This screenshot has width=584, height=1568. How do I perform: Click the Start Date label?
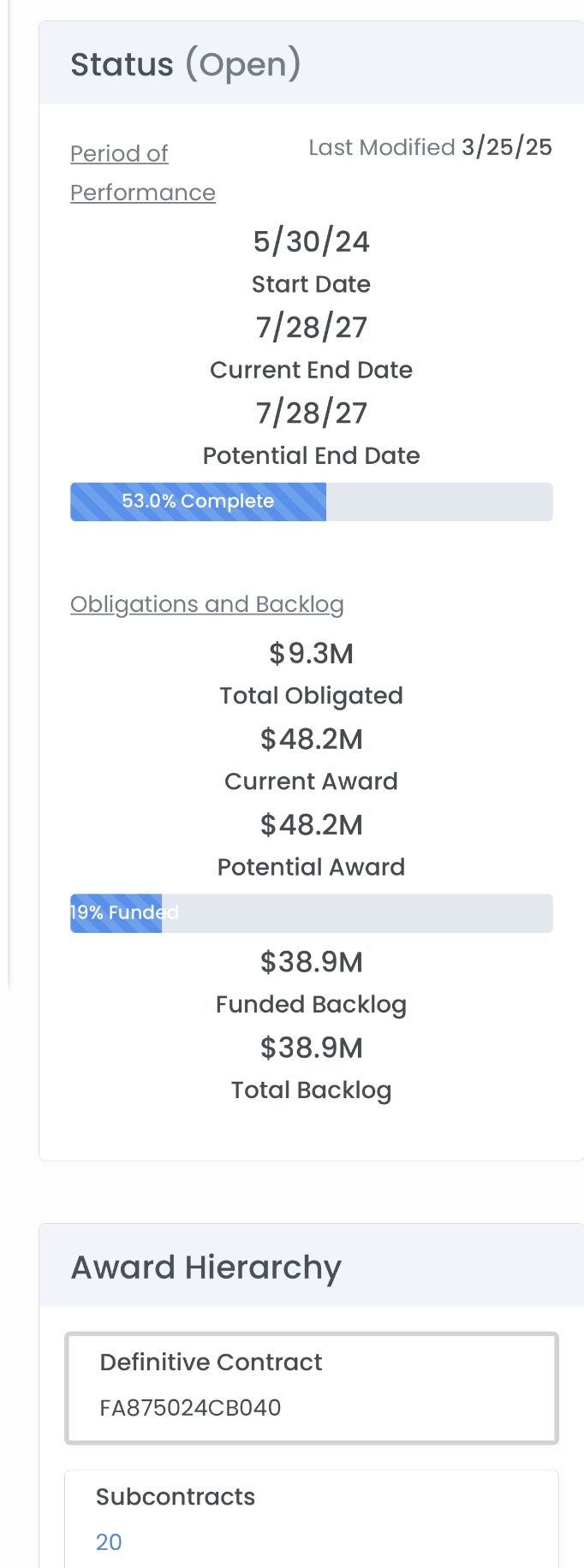point(311,284)
